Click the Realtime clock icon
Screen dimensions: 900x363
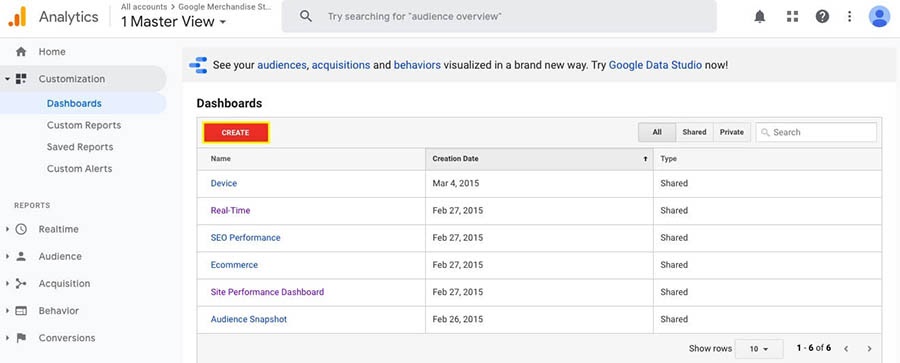click(x=21, y=229)
